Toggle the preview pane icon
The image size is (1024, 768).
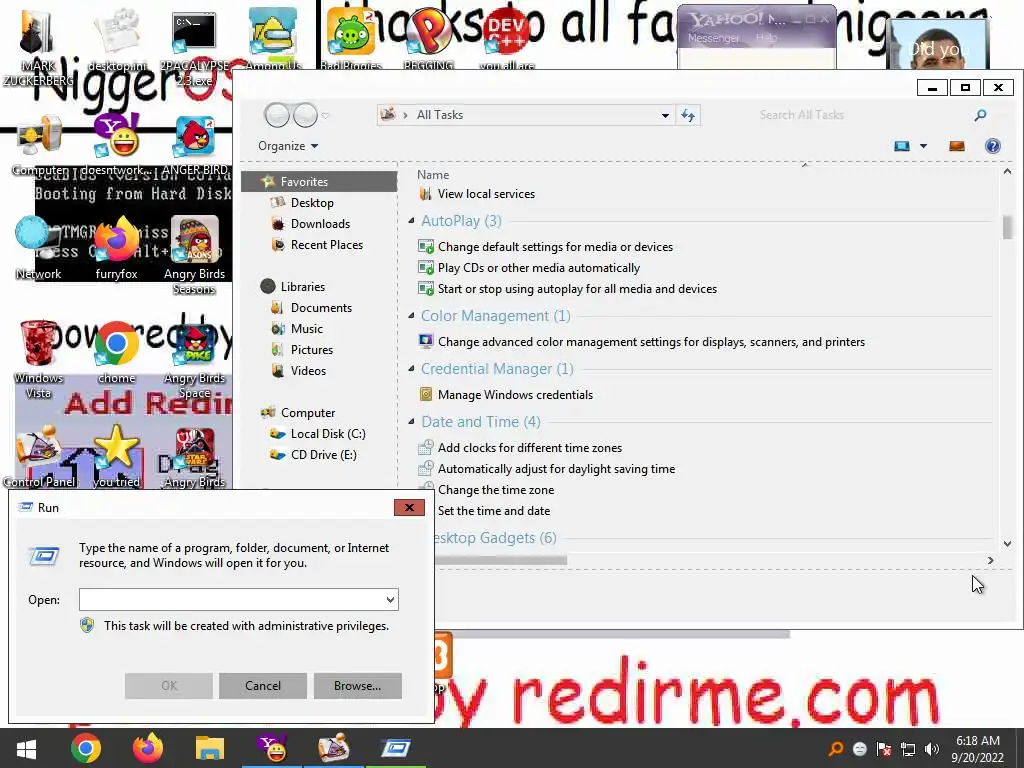(x=957, y=146)
